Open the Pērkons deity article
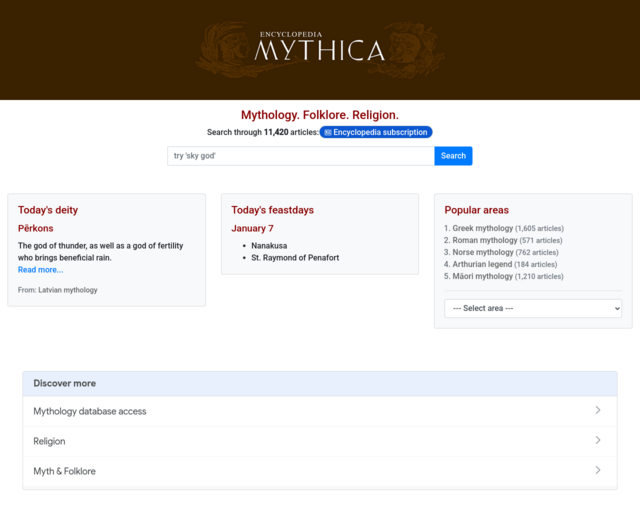The height and width of the screenshot is (512, 640). (36, 228)
